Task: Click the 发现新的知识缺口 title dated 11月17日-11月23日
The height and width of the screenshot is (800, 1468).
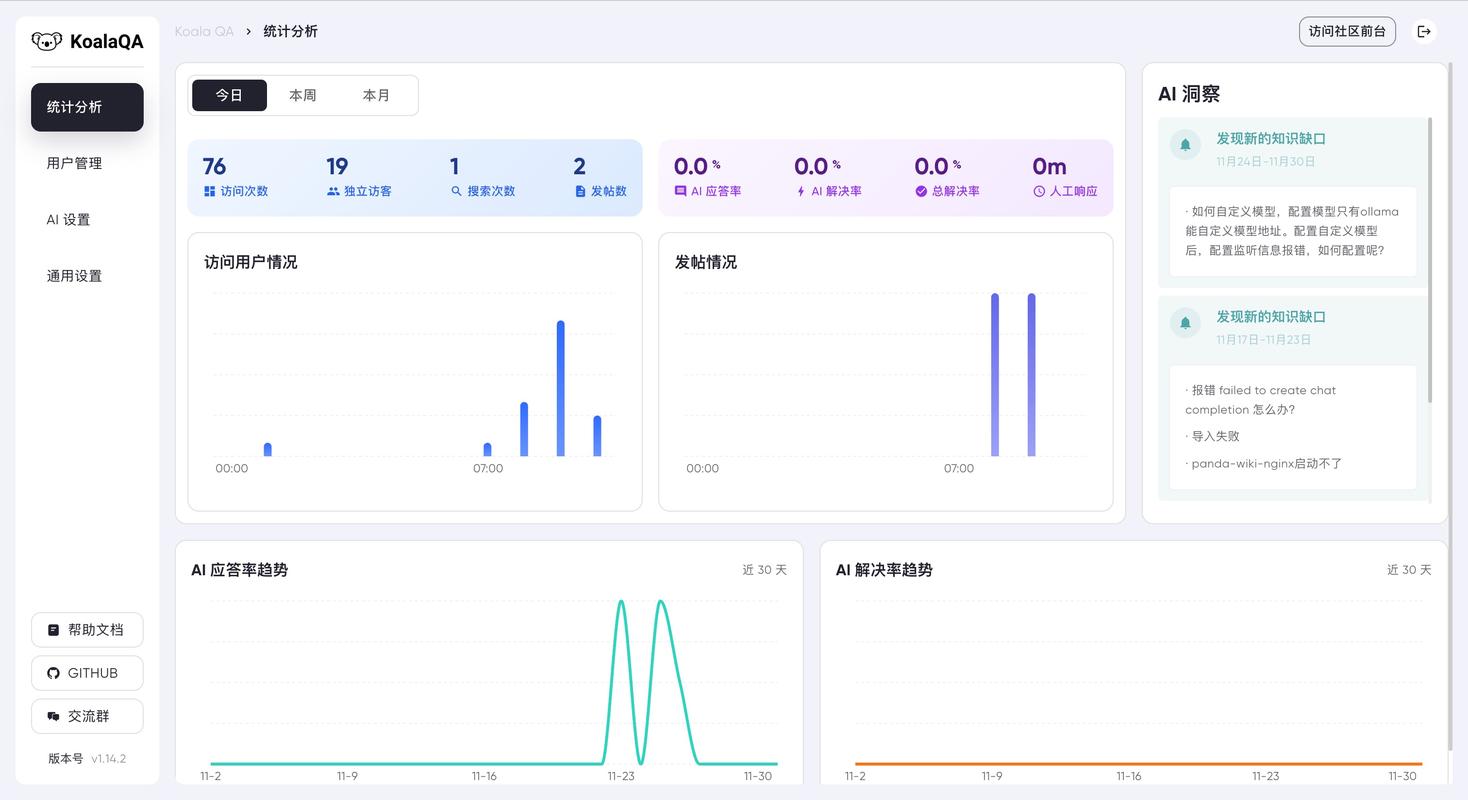Action: 1271,316
